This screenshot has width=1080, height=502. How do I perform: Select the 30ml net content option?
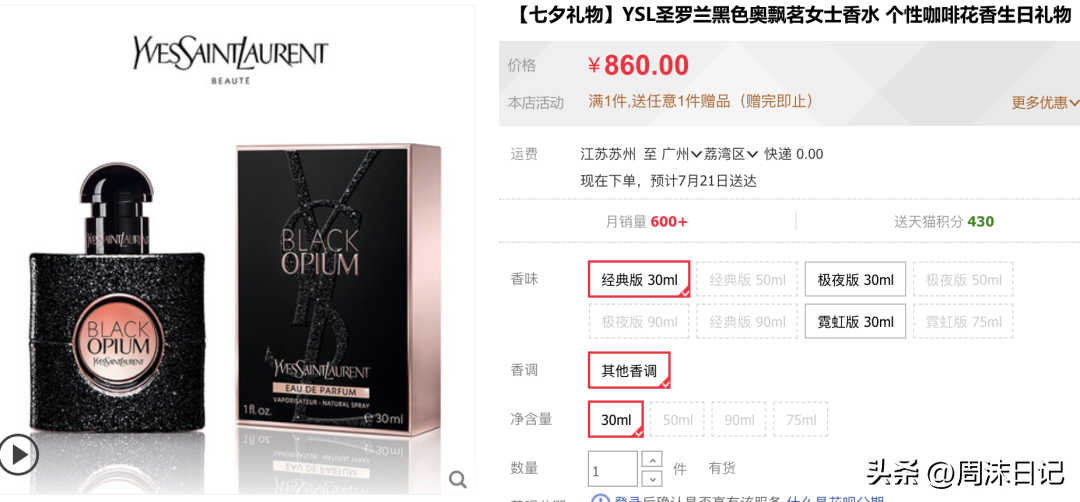pyautogui.click(x=616, y=419)
